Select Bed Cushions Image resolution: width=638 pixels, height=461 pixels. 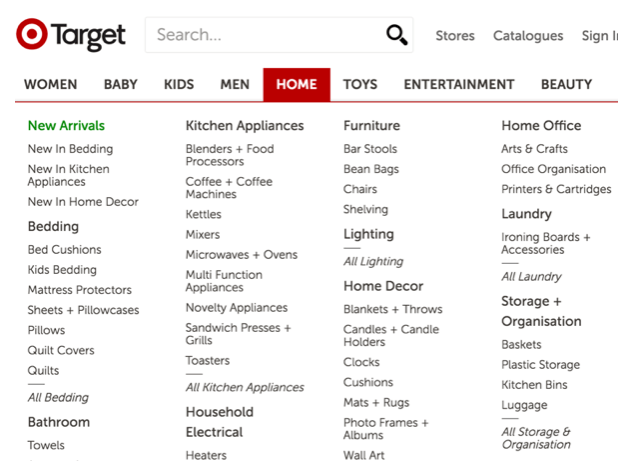[x=65, y=250]
